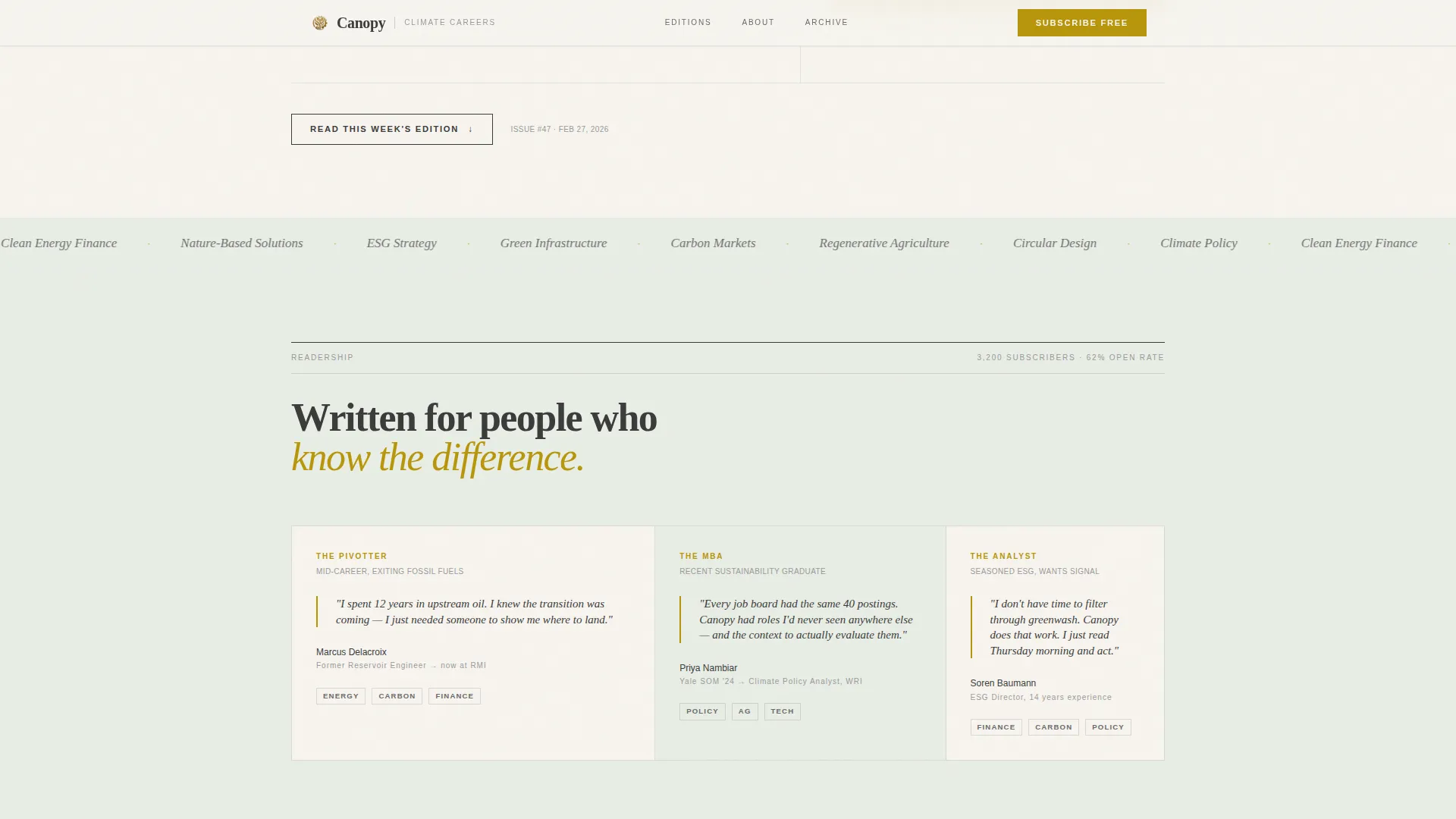Click CARBON tag under Marcus Delacroix
The width and height of the screenshot is (1456, 819).
coord(397,696)
